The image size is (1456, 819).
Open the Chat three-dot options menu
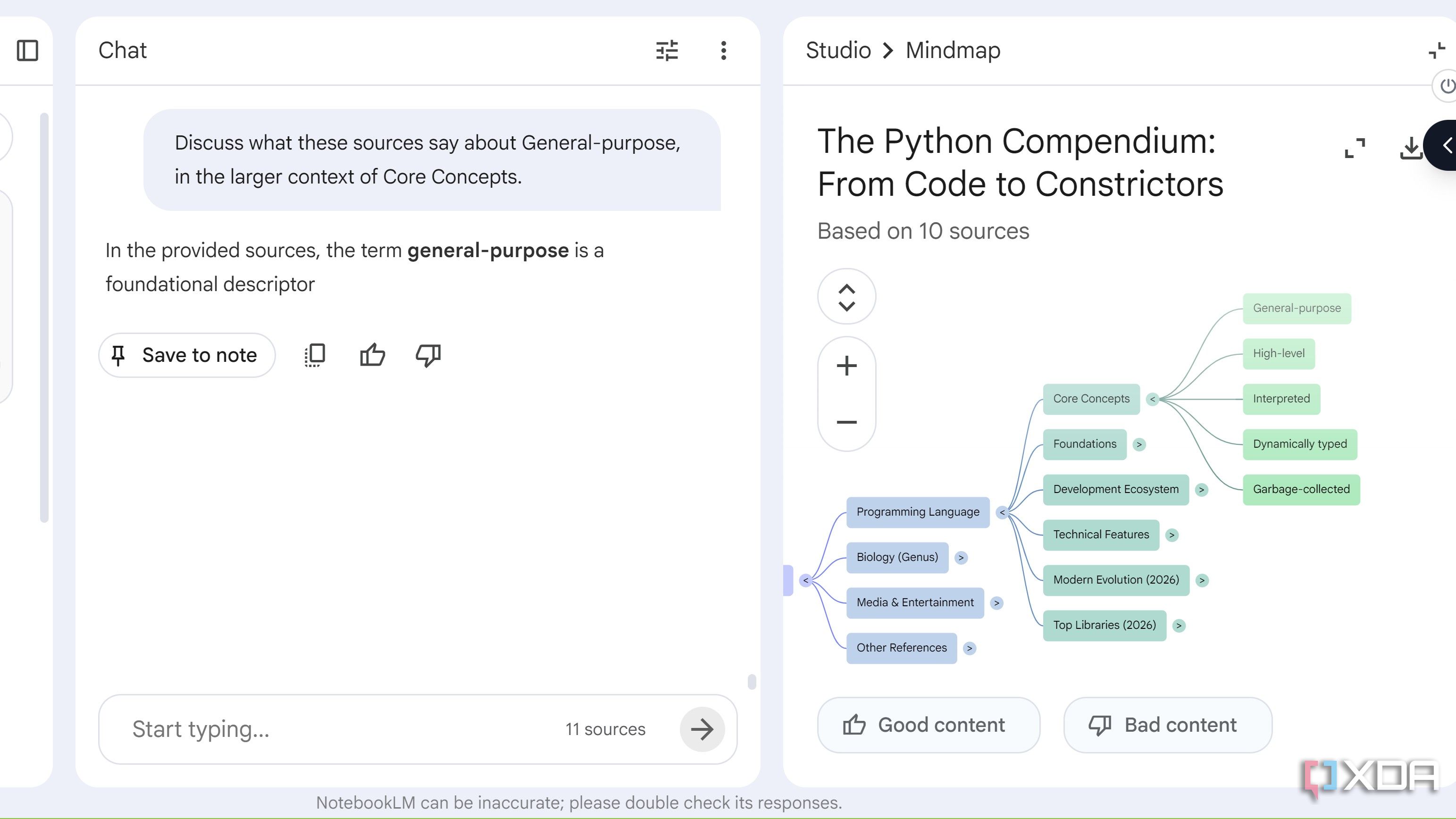[x=723, y=50]
